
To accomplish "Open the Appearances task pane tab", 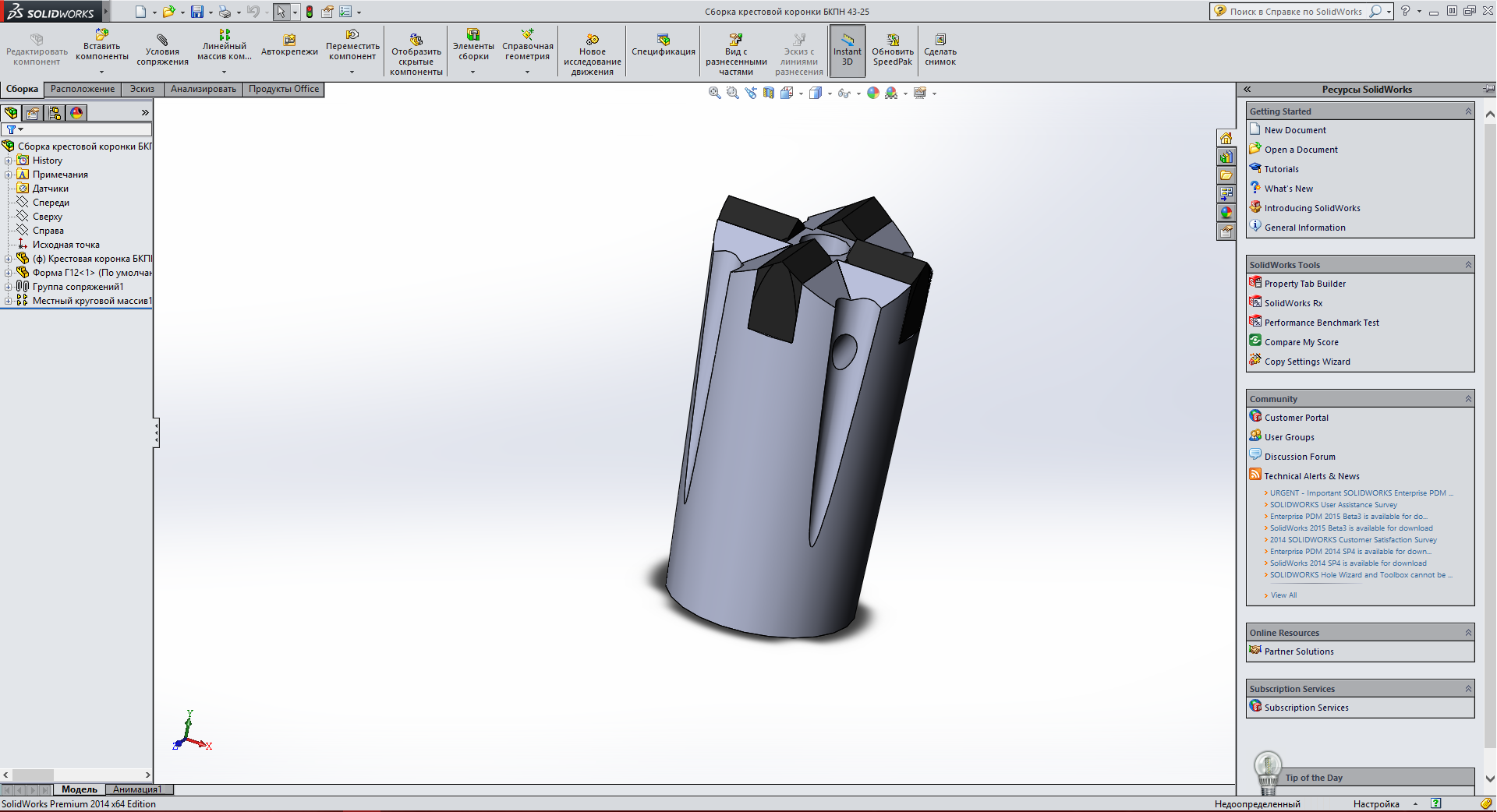I will (1226, 213).
